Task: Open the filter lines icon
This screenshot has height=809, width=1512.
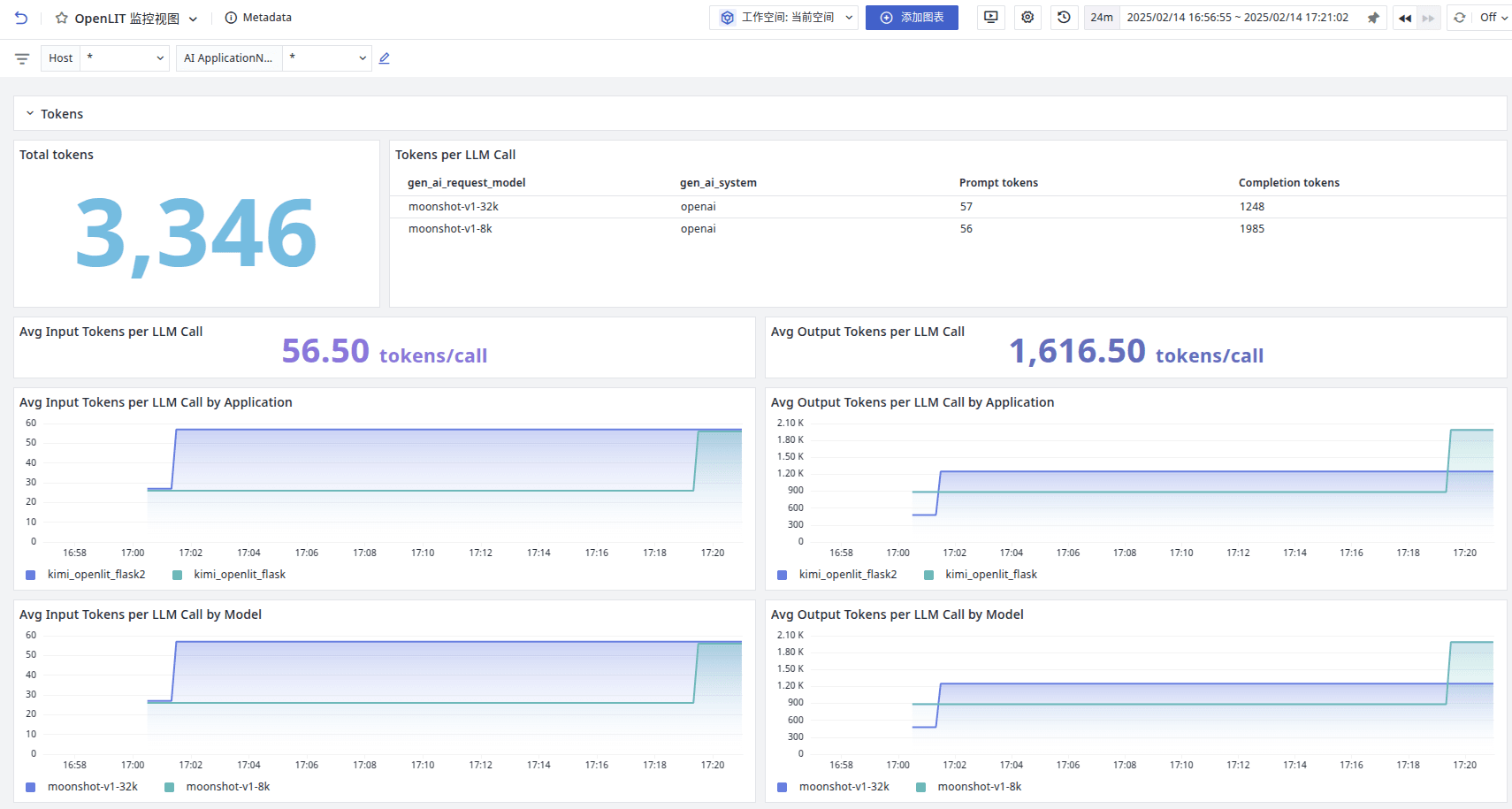Action: pyautogui.click(x=22, y=58)
